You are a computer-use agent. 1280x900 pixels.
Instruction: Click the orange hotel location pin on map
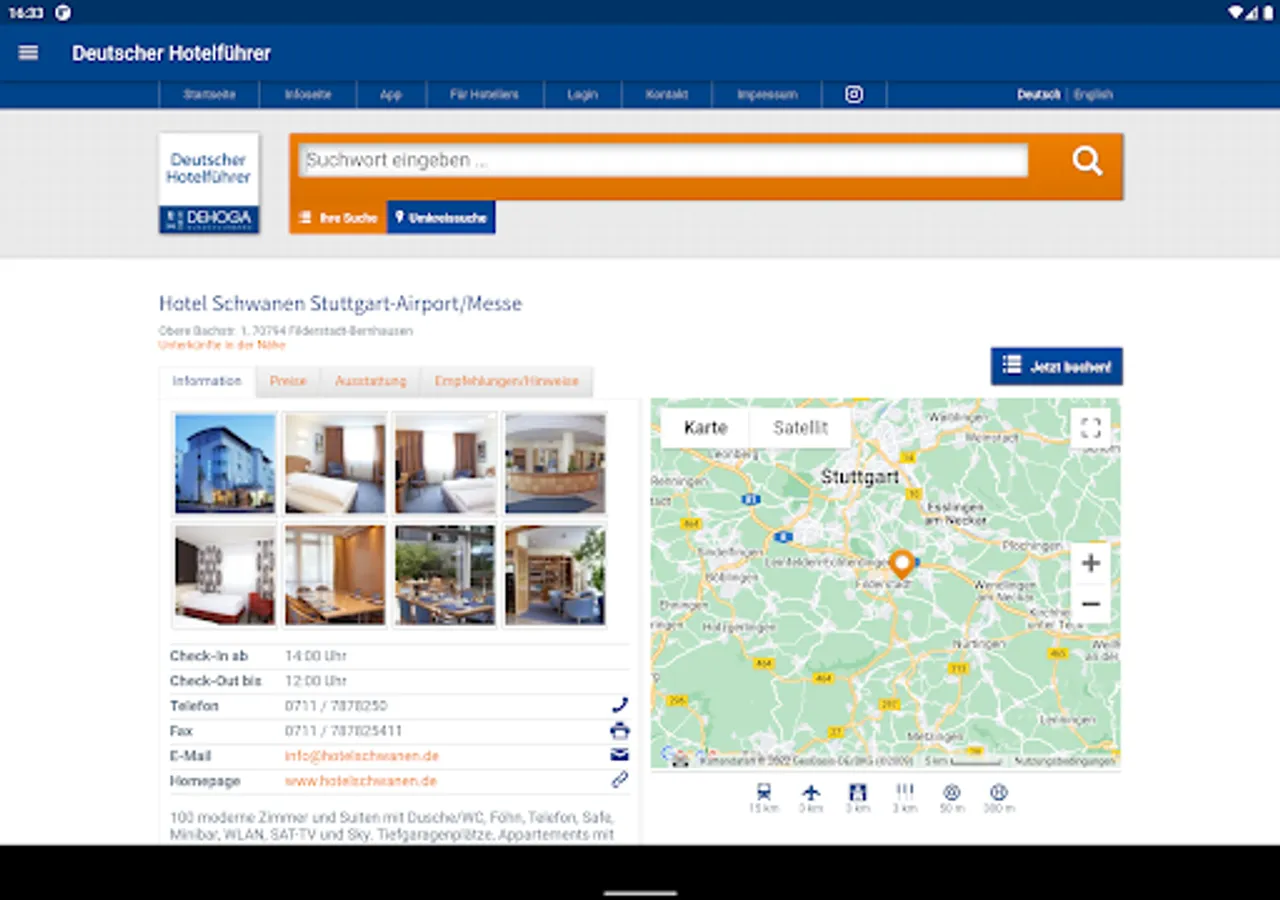point(902,564)
